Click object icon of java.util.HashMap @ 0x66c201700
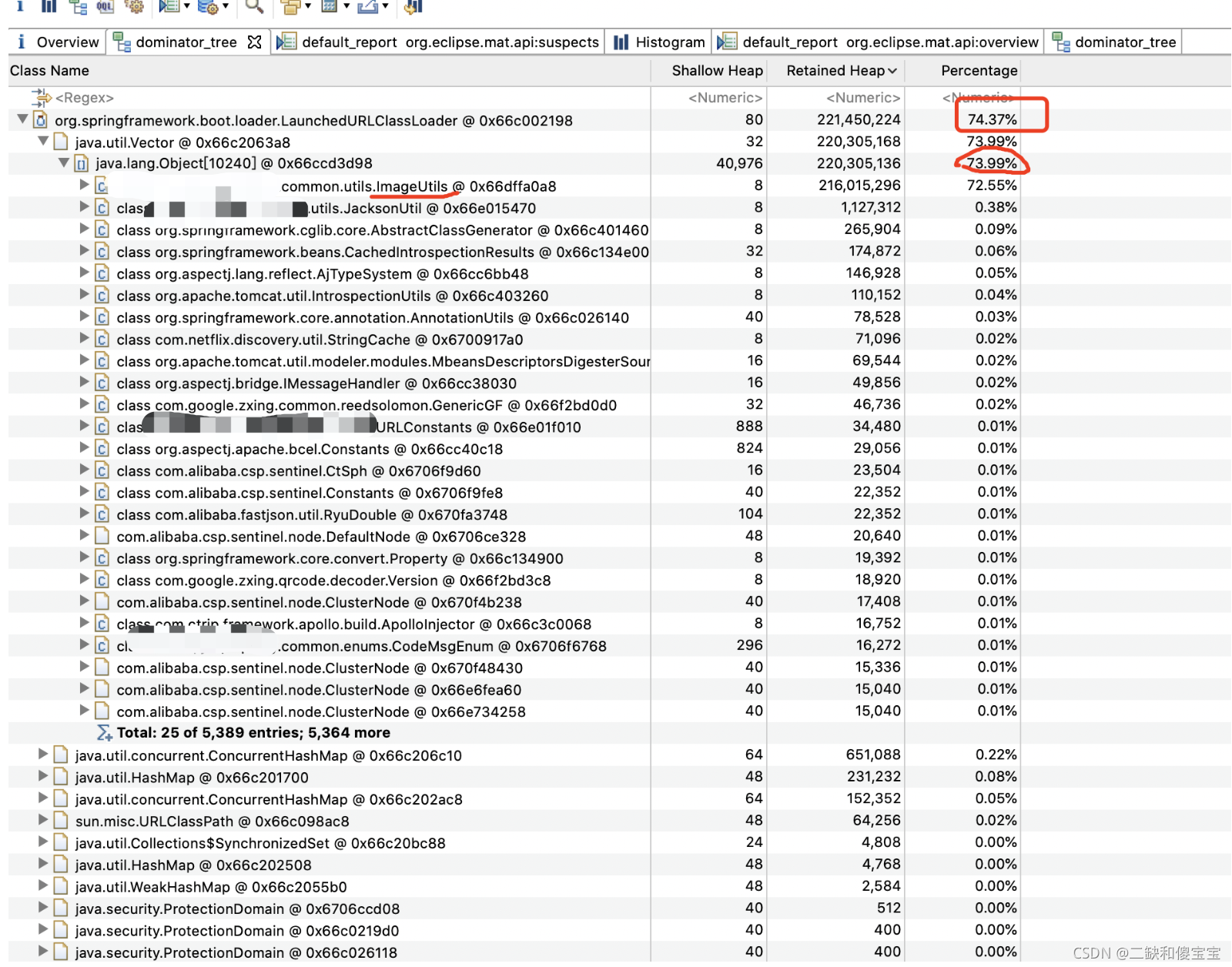 (x=61, y=778)
